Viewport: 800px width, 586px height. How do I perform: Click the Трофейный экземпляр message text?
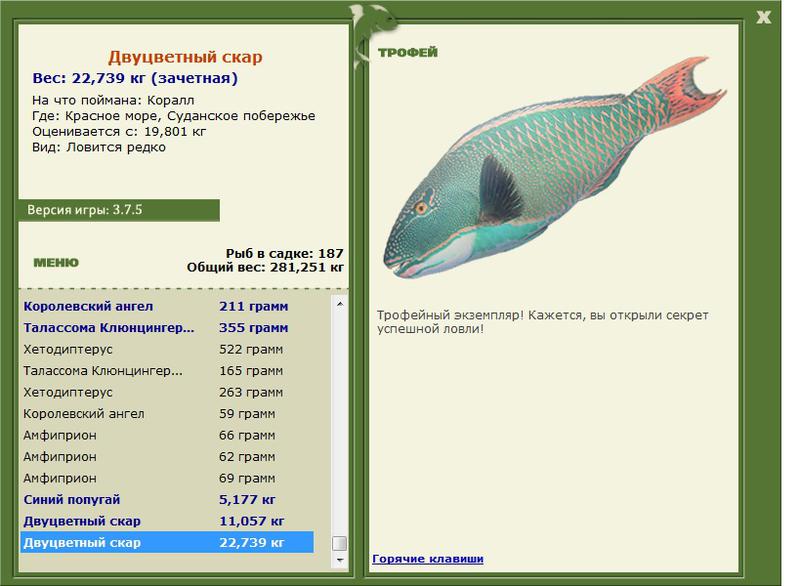click(x=542, y=322)
